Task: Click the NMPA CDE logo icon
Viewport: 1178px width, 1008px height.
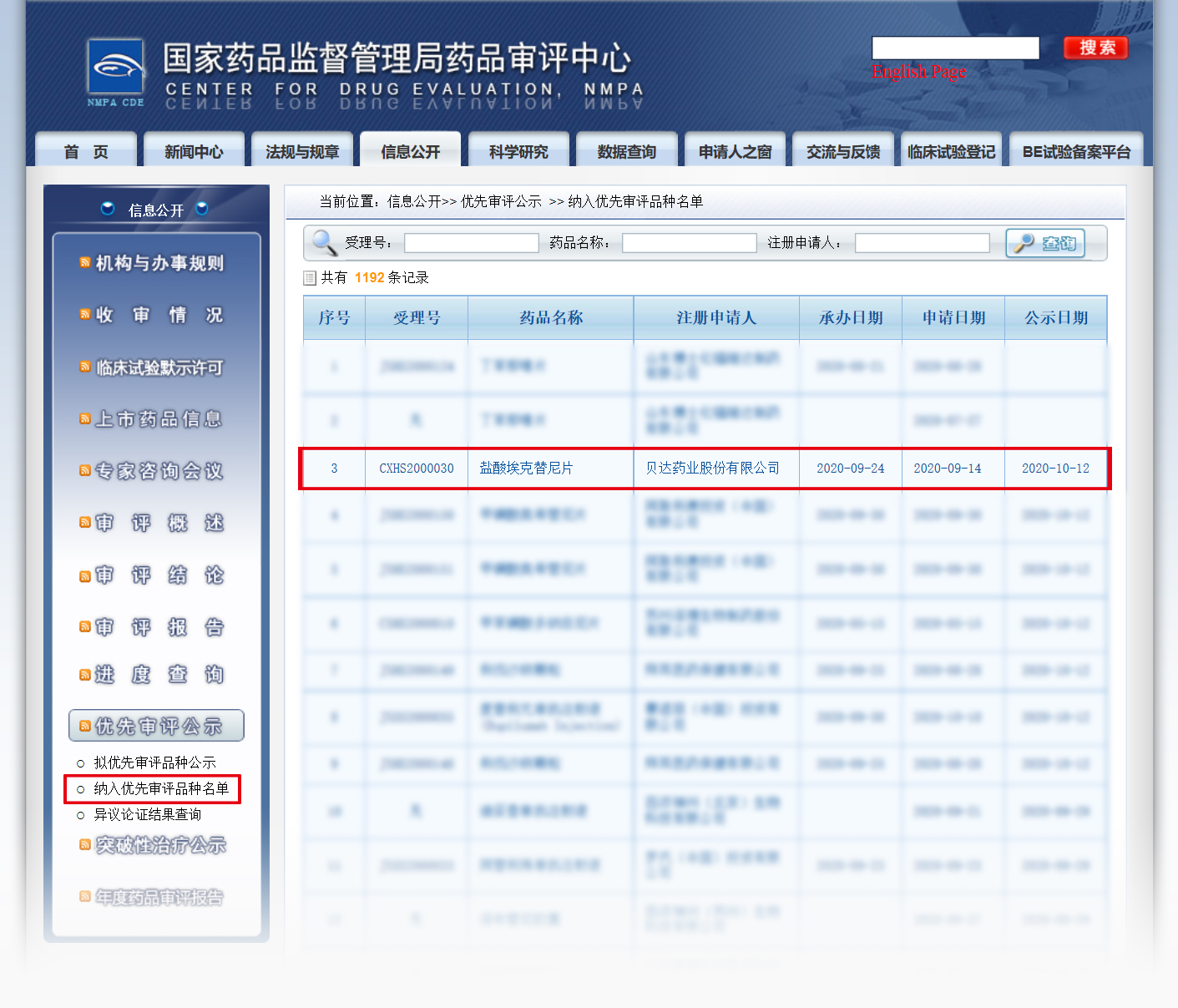Action: click(x=115, y=68)
